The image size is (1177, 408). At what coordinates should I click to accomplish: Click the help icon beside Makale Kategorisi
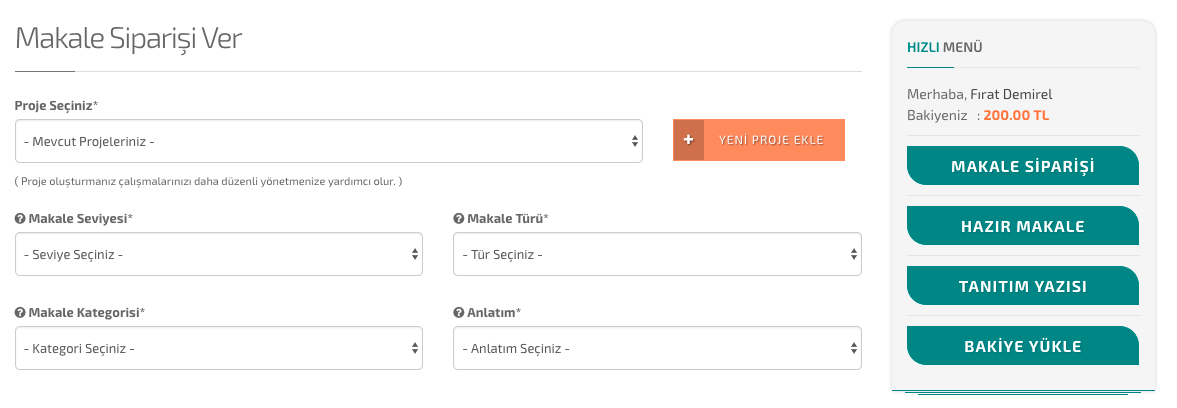tap(20, 313)
